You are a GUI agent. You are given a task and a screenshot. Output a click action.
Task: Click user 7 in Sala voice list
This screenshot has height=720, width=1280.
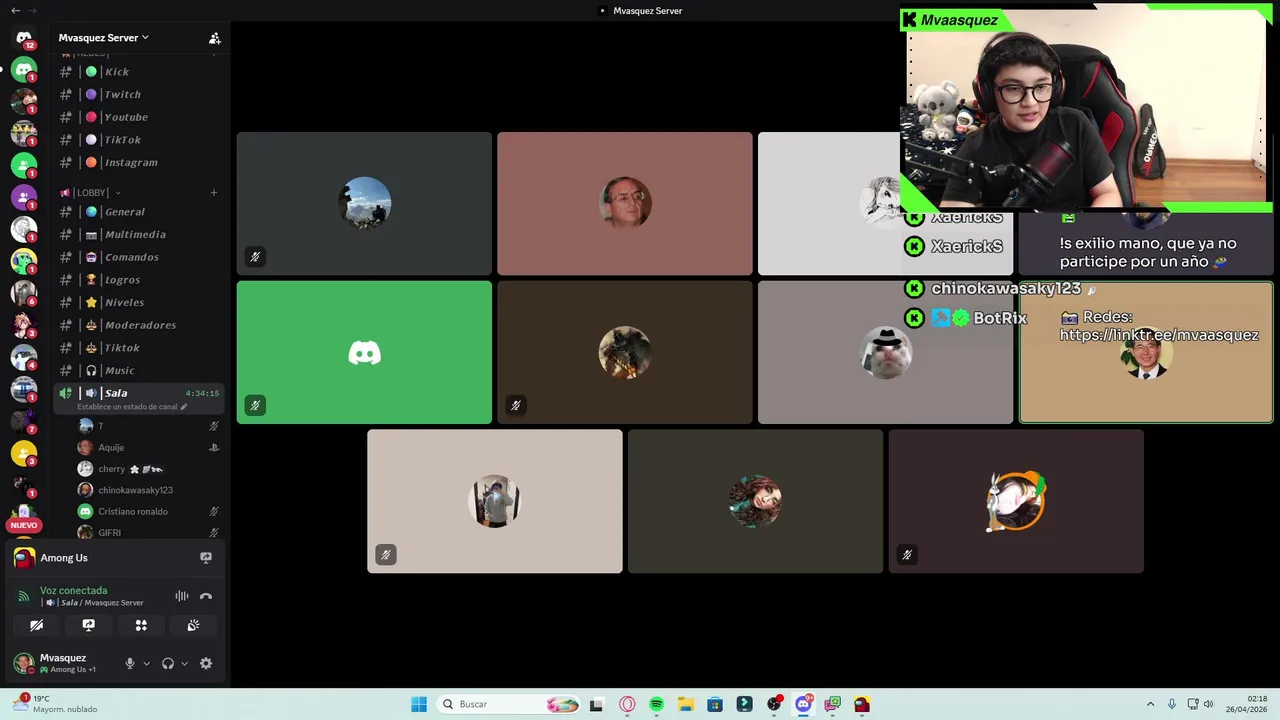click(148, 426)
